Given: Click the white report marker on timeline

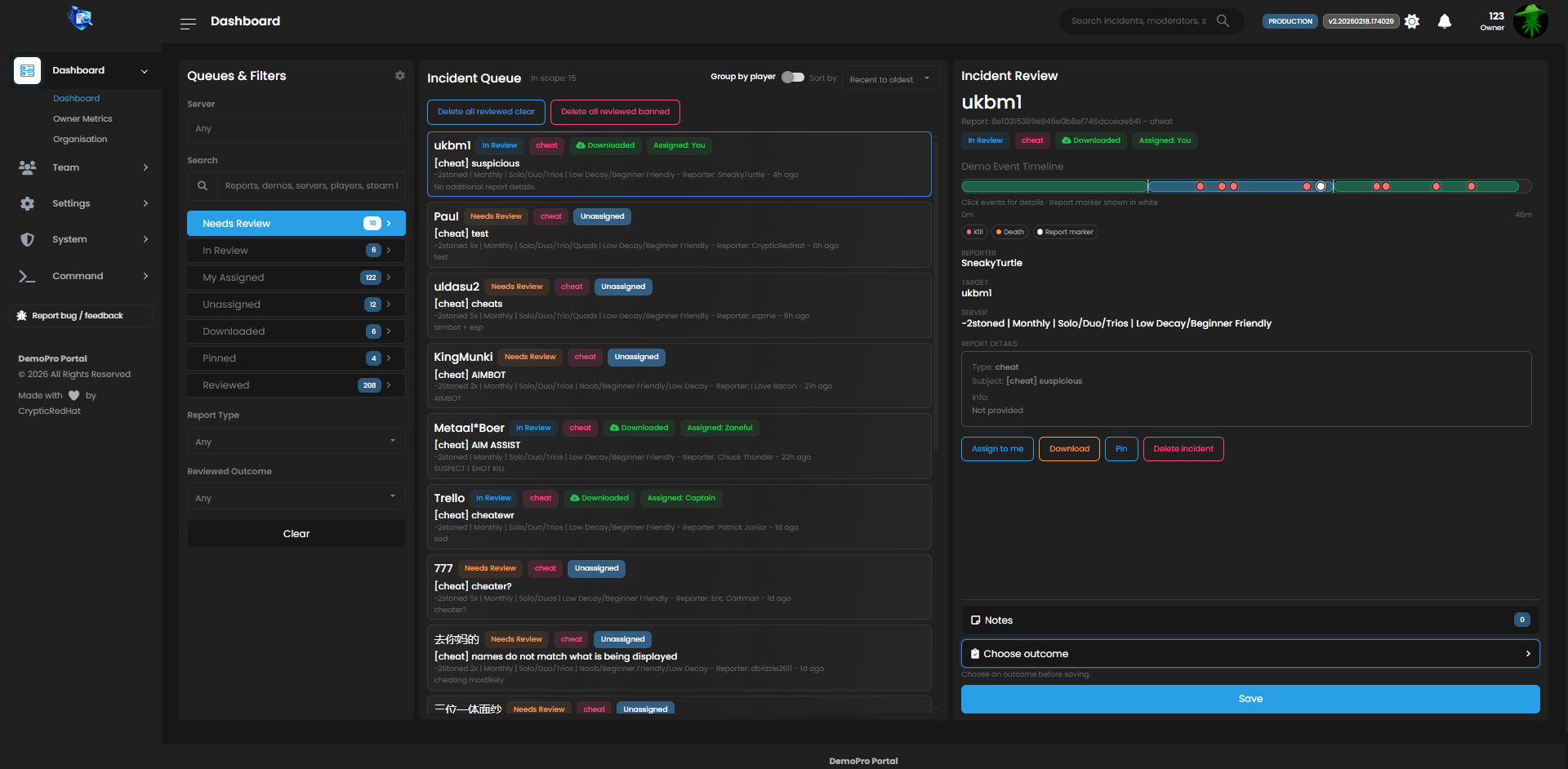Looking at the screenshot, I should pyautogui.click(x=1321, y=187).
